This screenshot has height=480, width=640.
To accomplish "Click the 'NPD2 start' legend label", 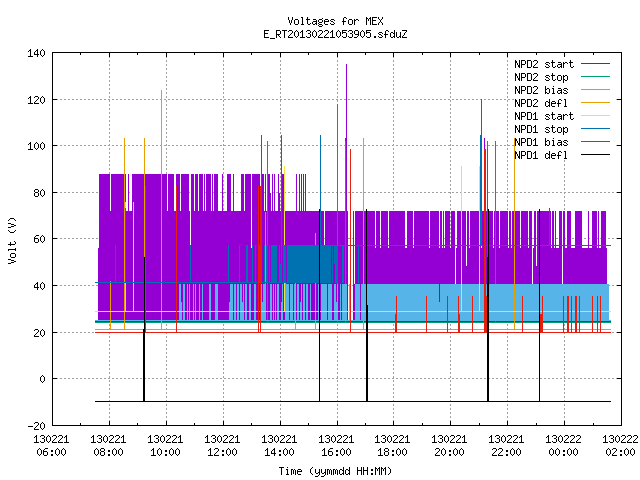I will [544, 64].
